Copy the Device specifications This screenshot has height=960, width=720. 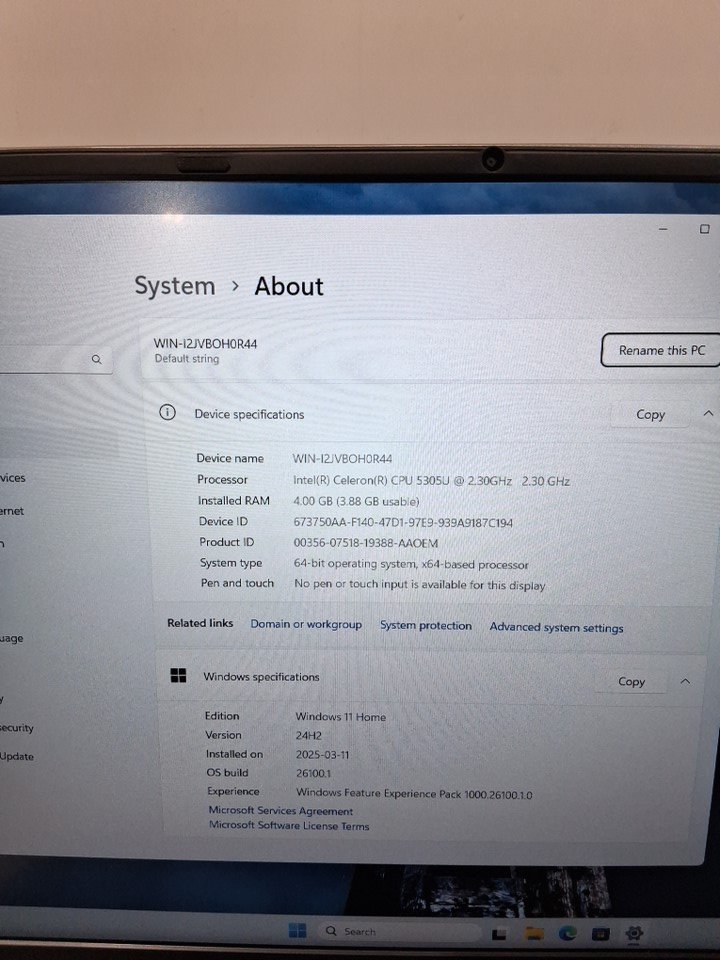tap(650, 414)
